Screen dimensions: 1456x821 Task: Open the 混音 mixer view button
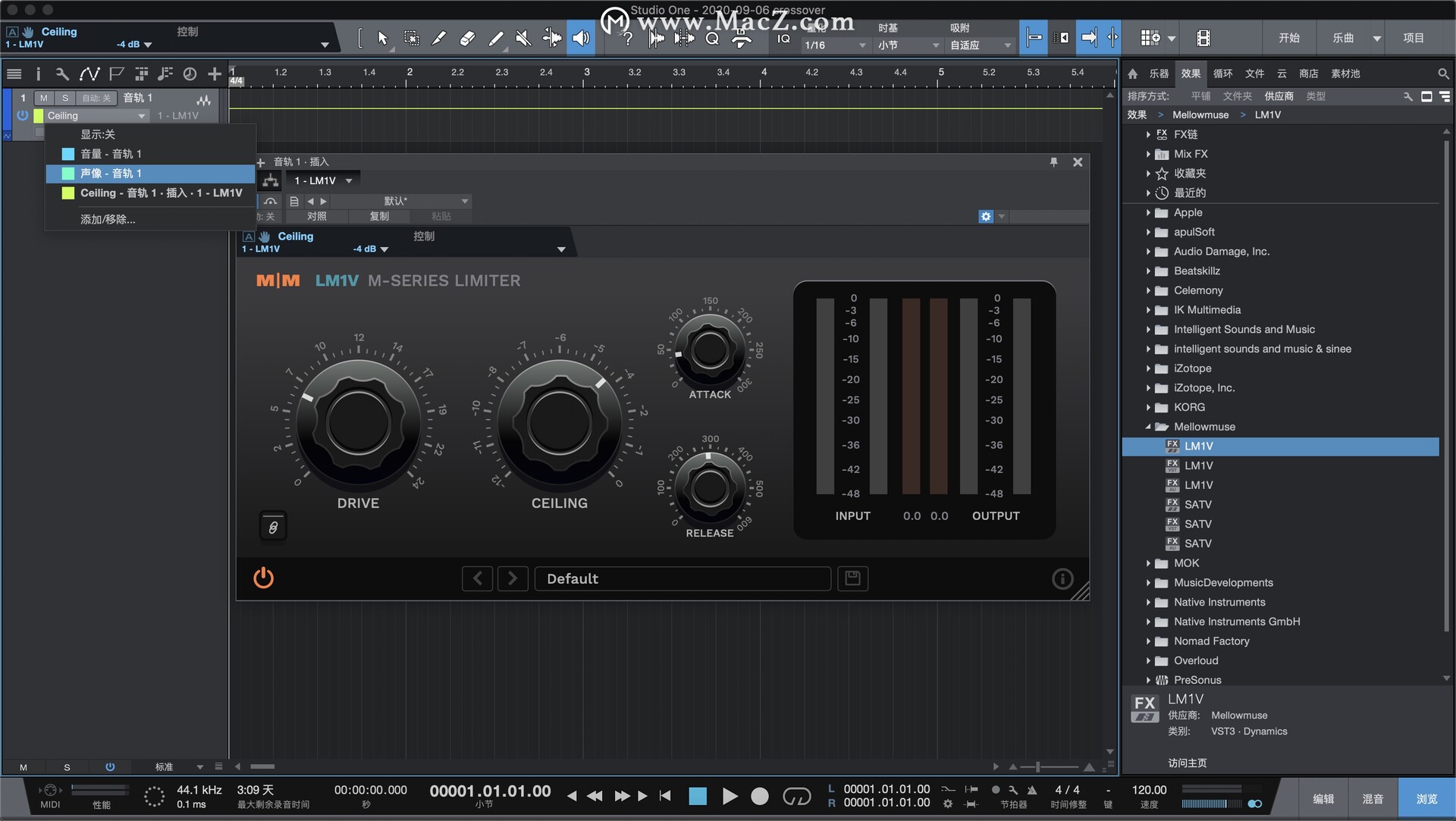tap(1373, 799)
